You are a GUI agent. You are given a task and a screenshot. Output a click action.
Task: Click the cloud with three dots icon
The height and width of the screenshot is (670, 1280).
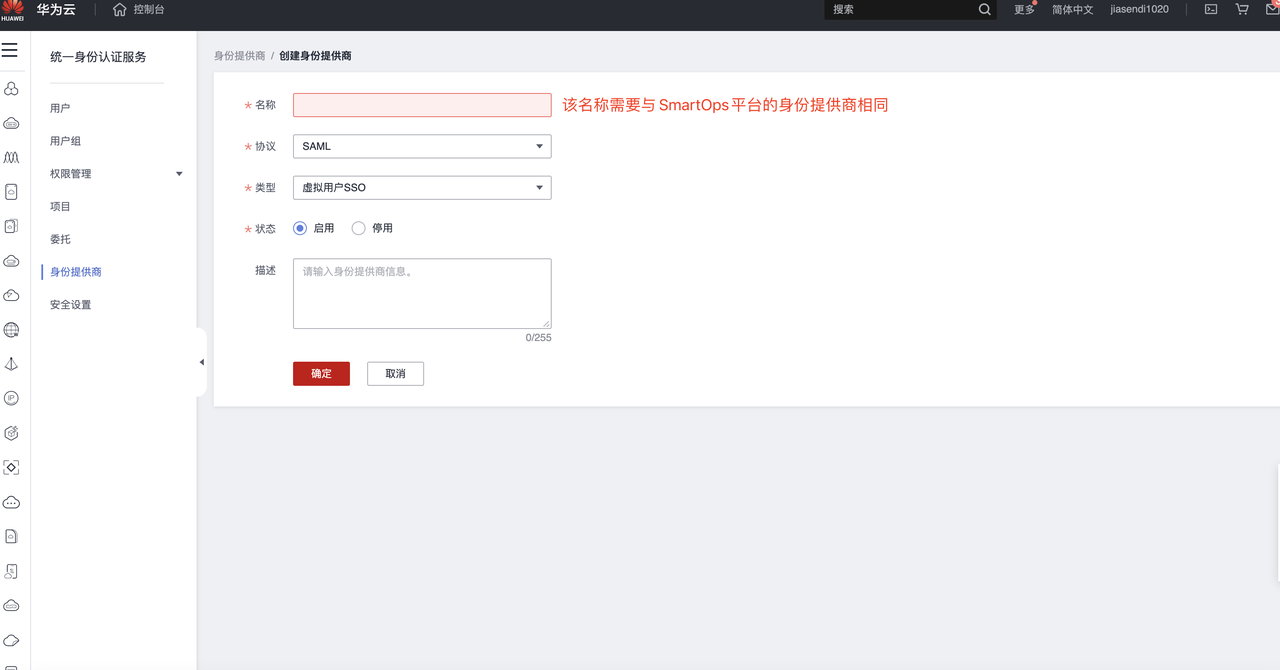11,502
